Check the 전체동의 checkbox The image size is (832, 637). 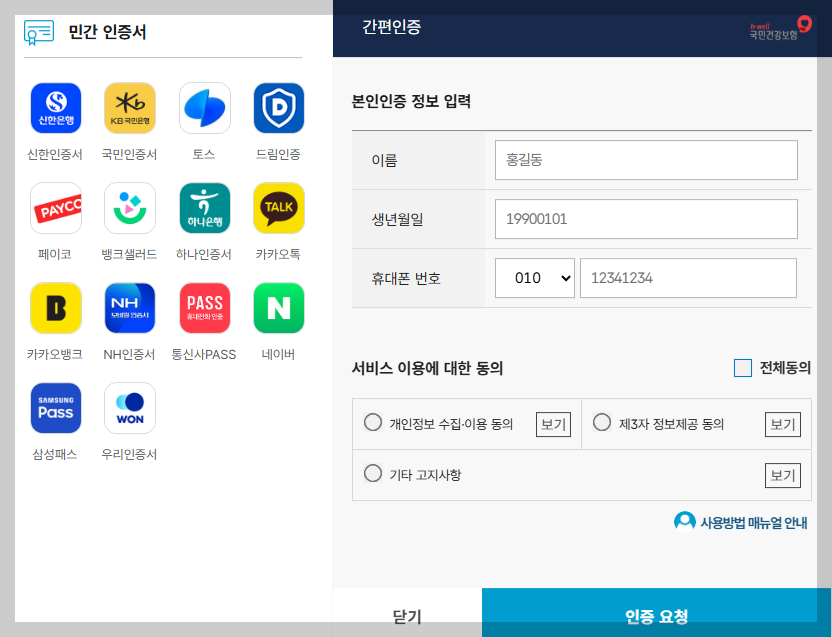pyautogui.click(x=742, y=368)
